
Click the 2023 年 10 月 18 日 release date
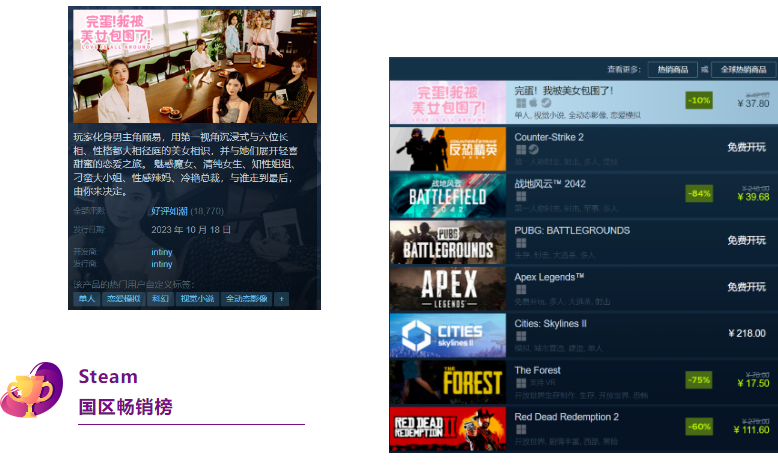(191, 230)
